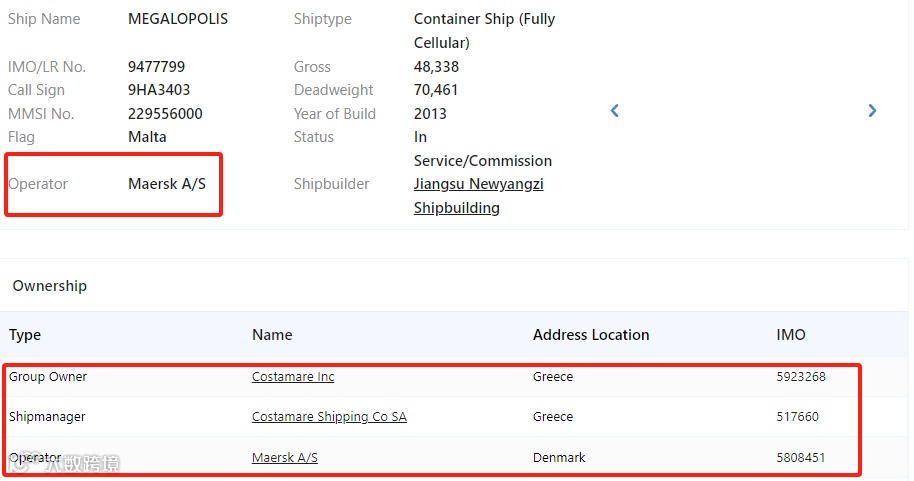This screenshot has height=481, width=914.
Task: Click the Shipmanager row type cell
Action: tap(47, 417)
